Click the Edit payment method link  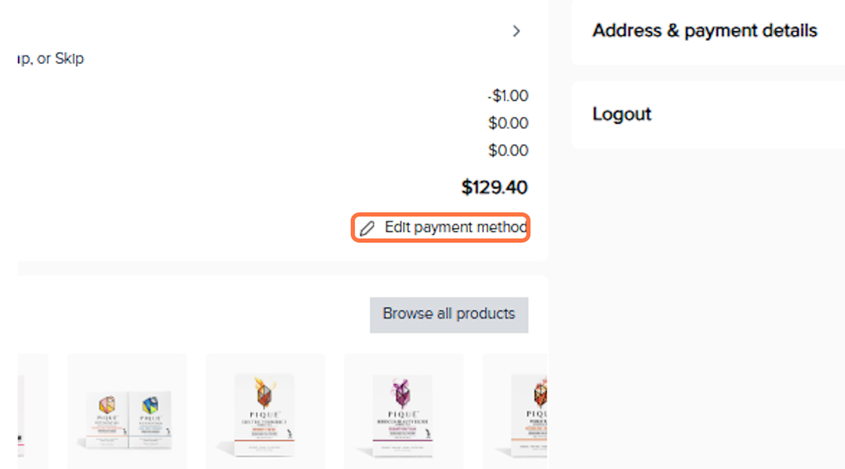[x=455, y=228]
